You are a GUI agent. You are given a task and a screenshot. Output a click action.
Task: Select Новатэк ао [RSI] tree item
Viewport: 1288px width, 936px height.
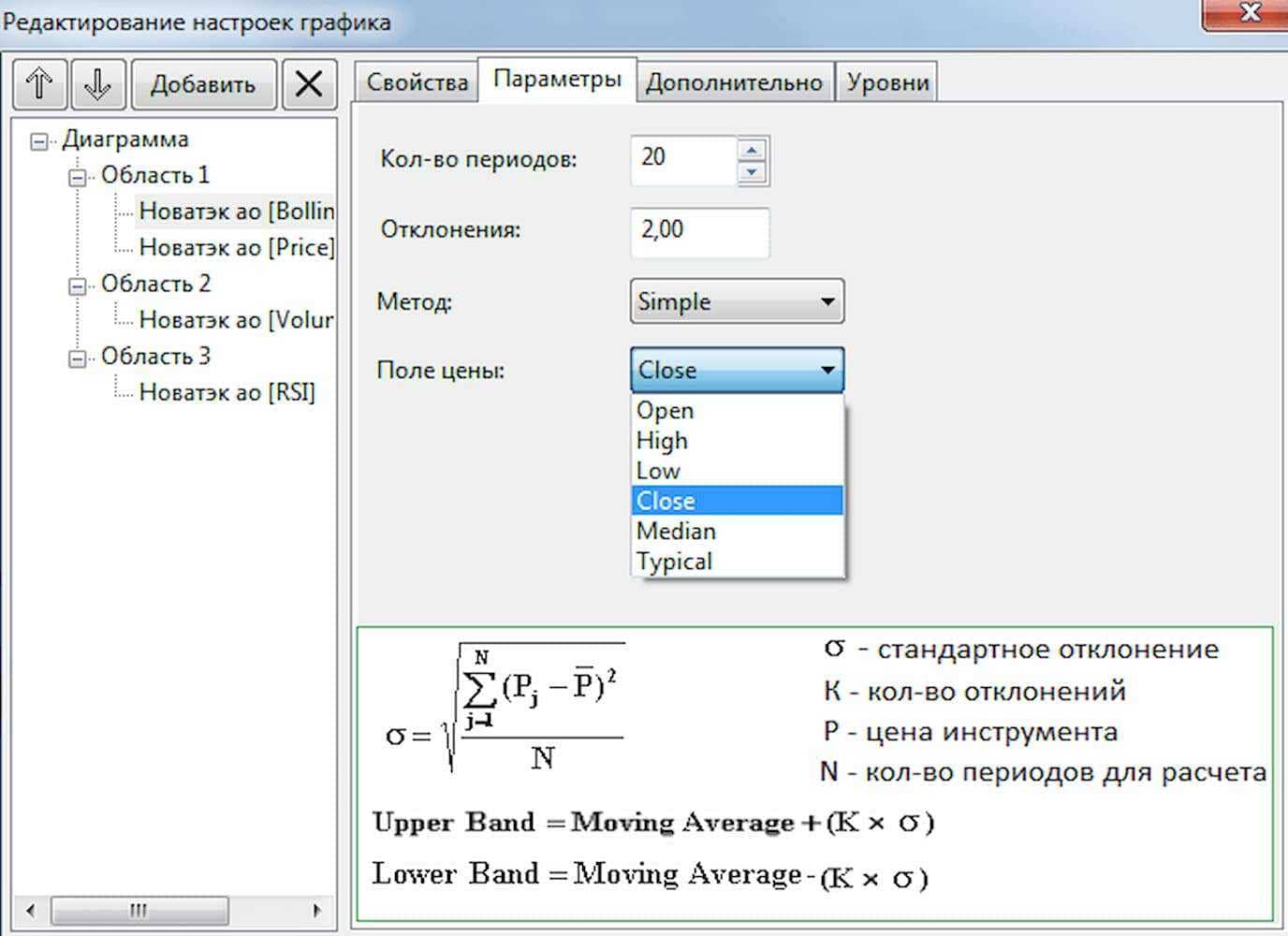(x=227, y=392)
